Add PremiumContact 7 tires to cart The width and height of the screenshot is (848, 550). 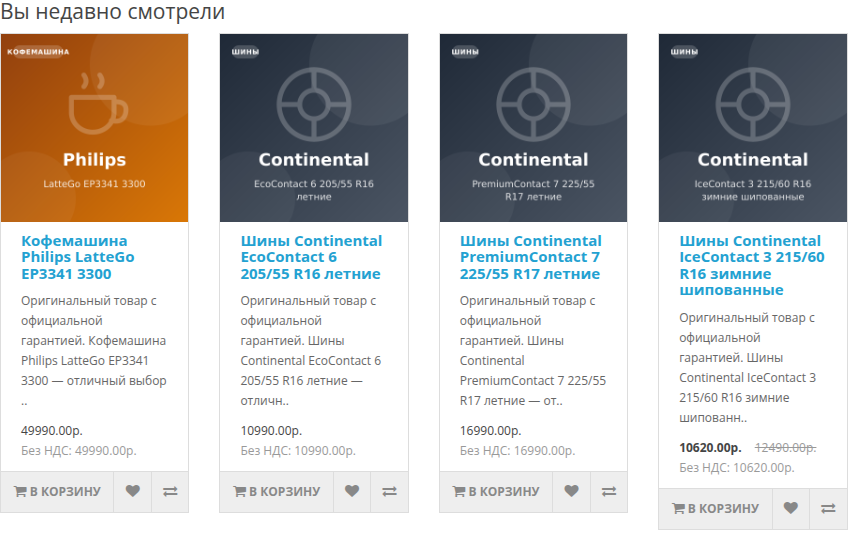tap(496, 492)
